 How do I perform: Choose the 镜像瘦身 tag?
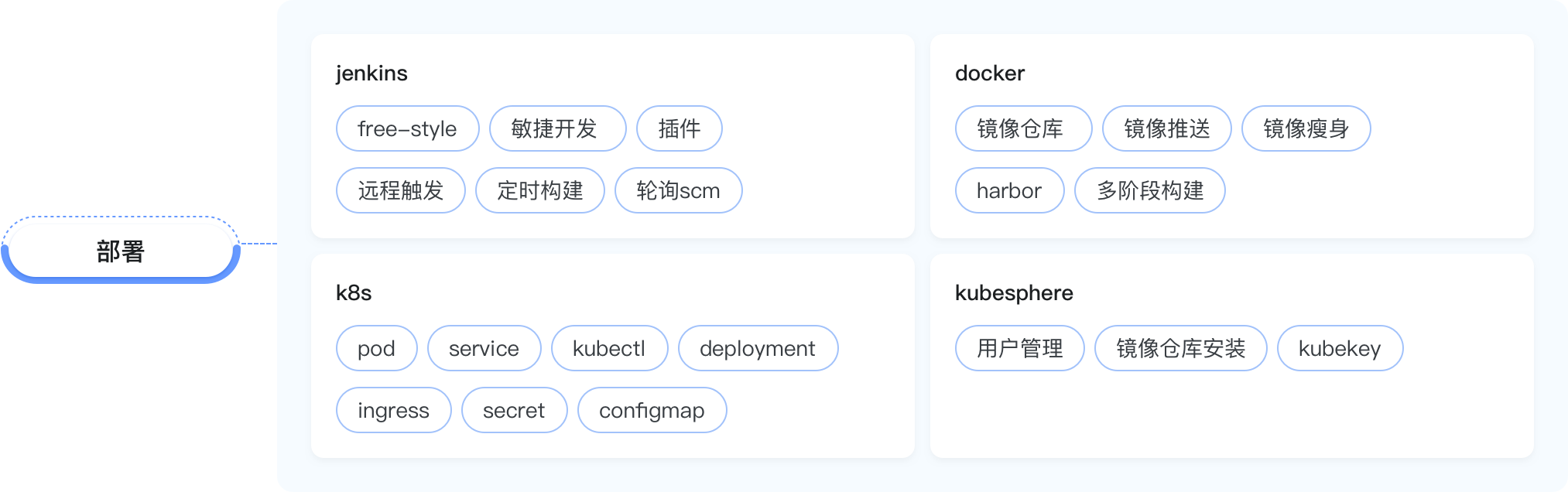[1306, 128]
